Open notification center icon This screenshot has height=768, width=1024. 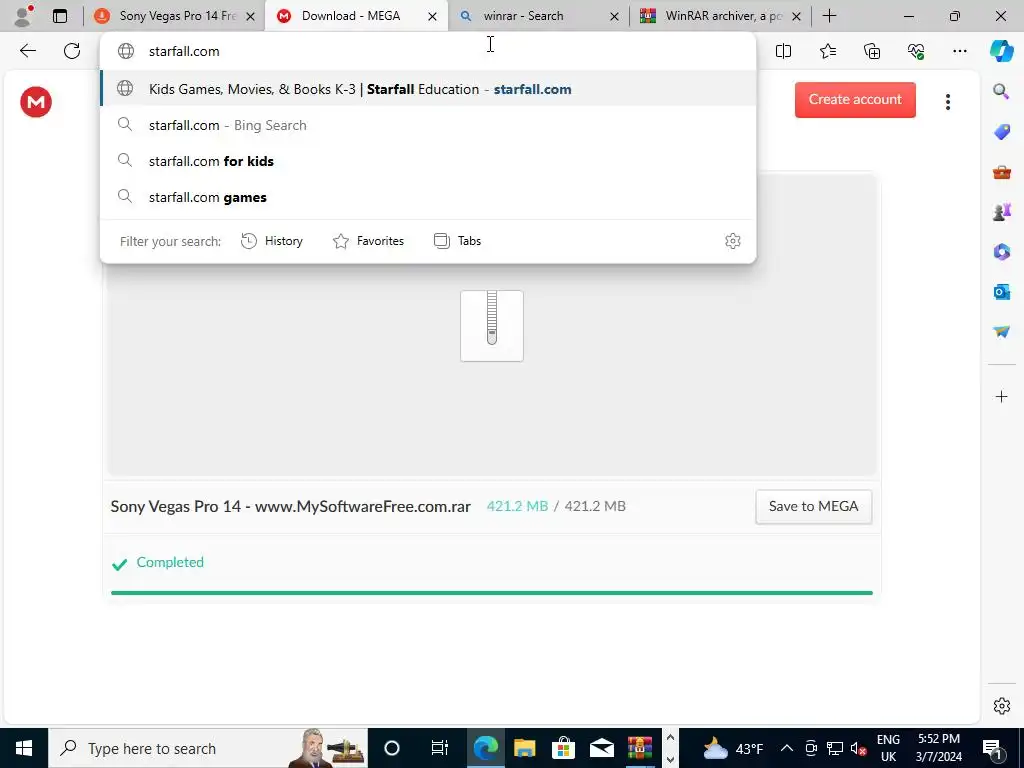click(992, 748)
